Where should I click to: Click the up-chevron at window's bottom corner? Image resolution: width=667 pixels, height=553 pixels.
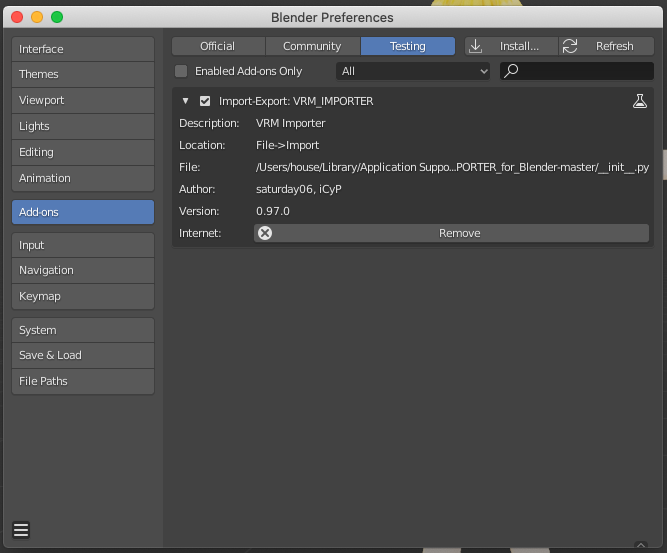tap(641, 545)
